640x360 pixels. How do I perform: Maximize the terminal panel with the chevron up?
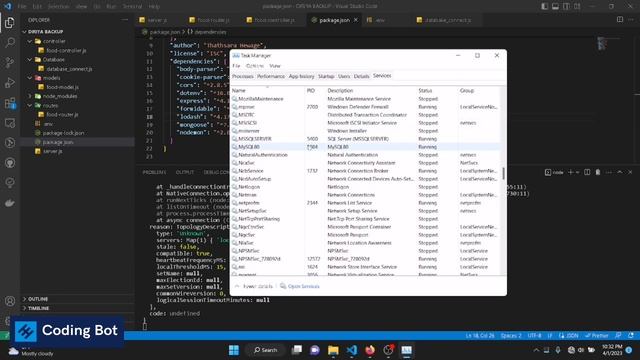(620, 172)
